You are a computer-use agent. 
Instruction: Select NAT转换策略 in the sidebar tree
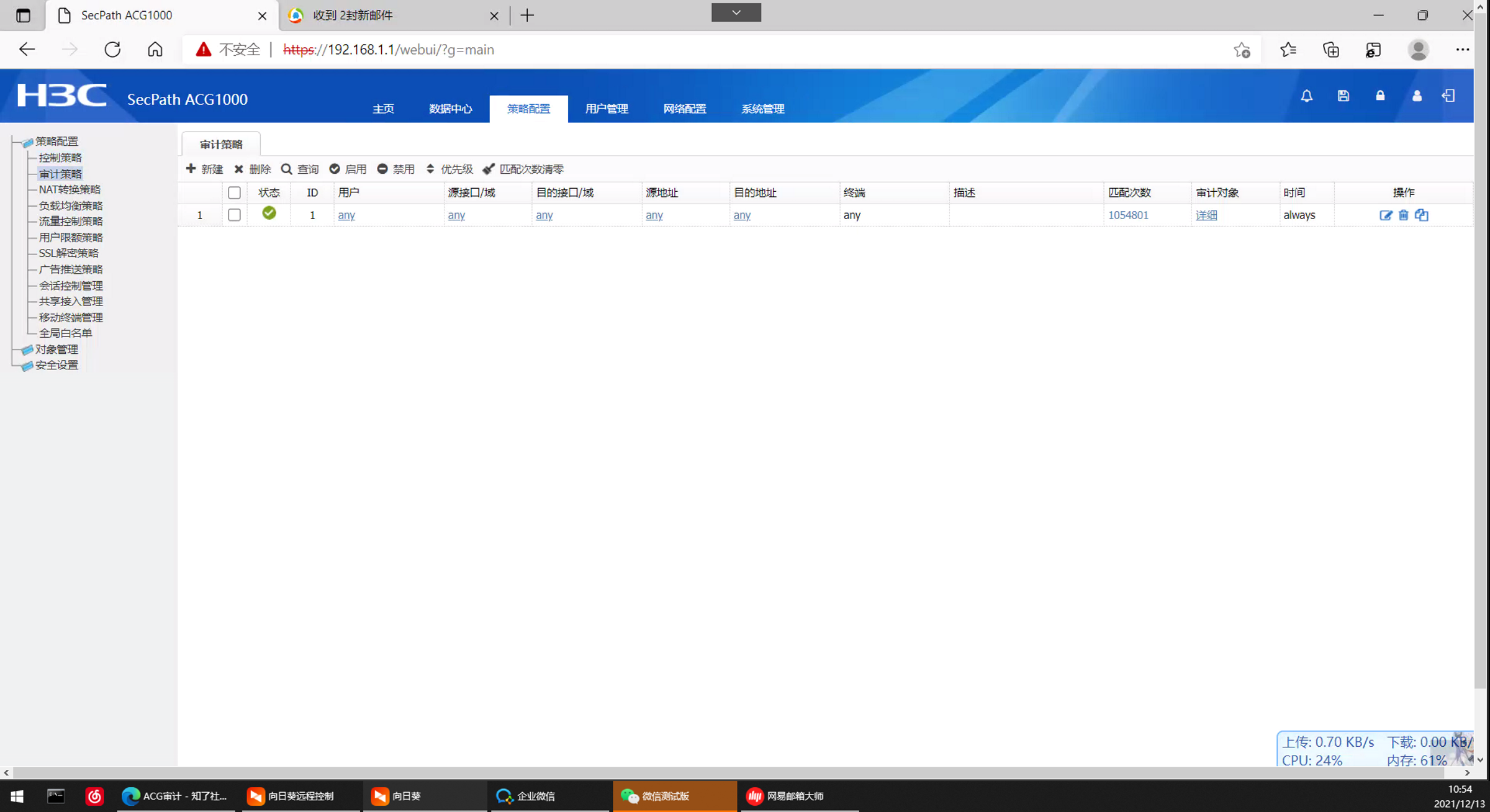point(70,189)
